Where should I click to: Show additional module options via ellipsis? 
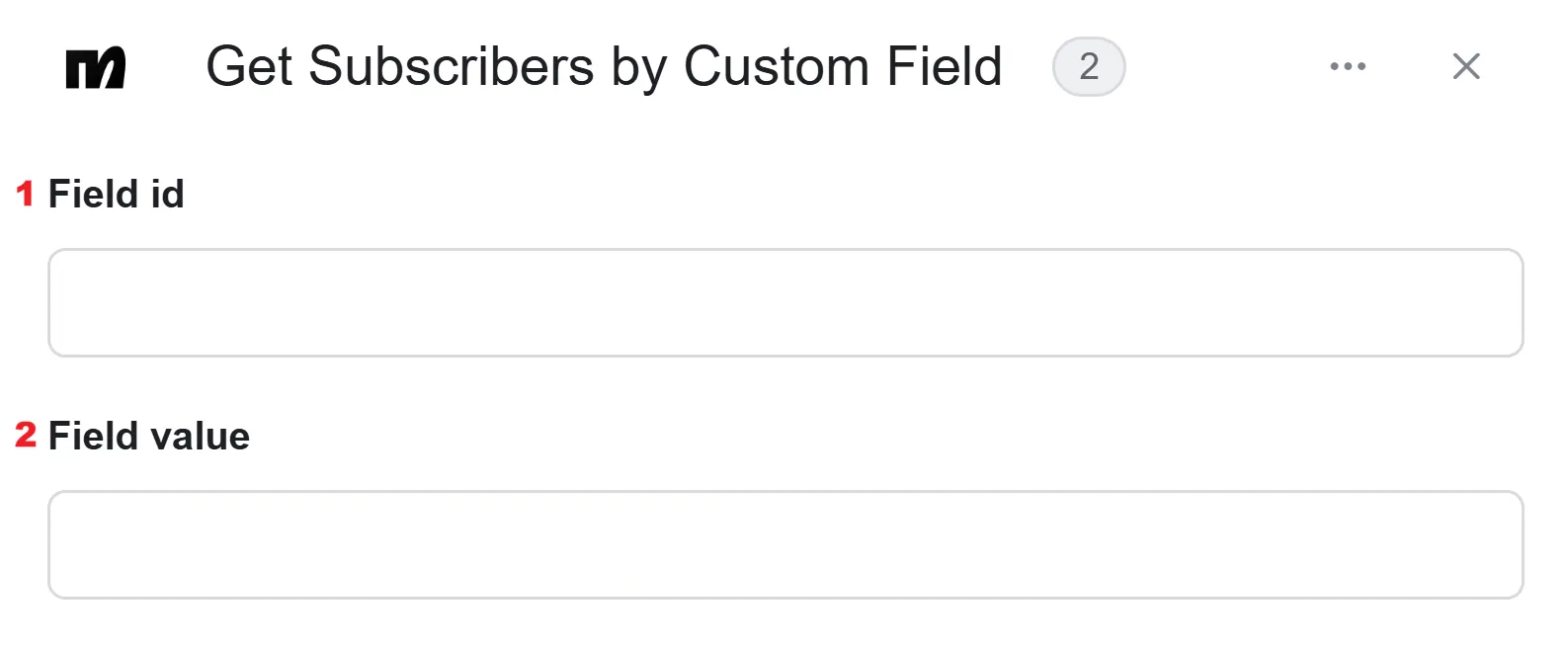1348,66
